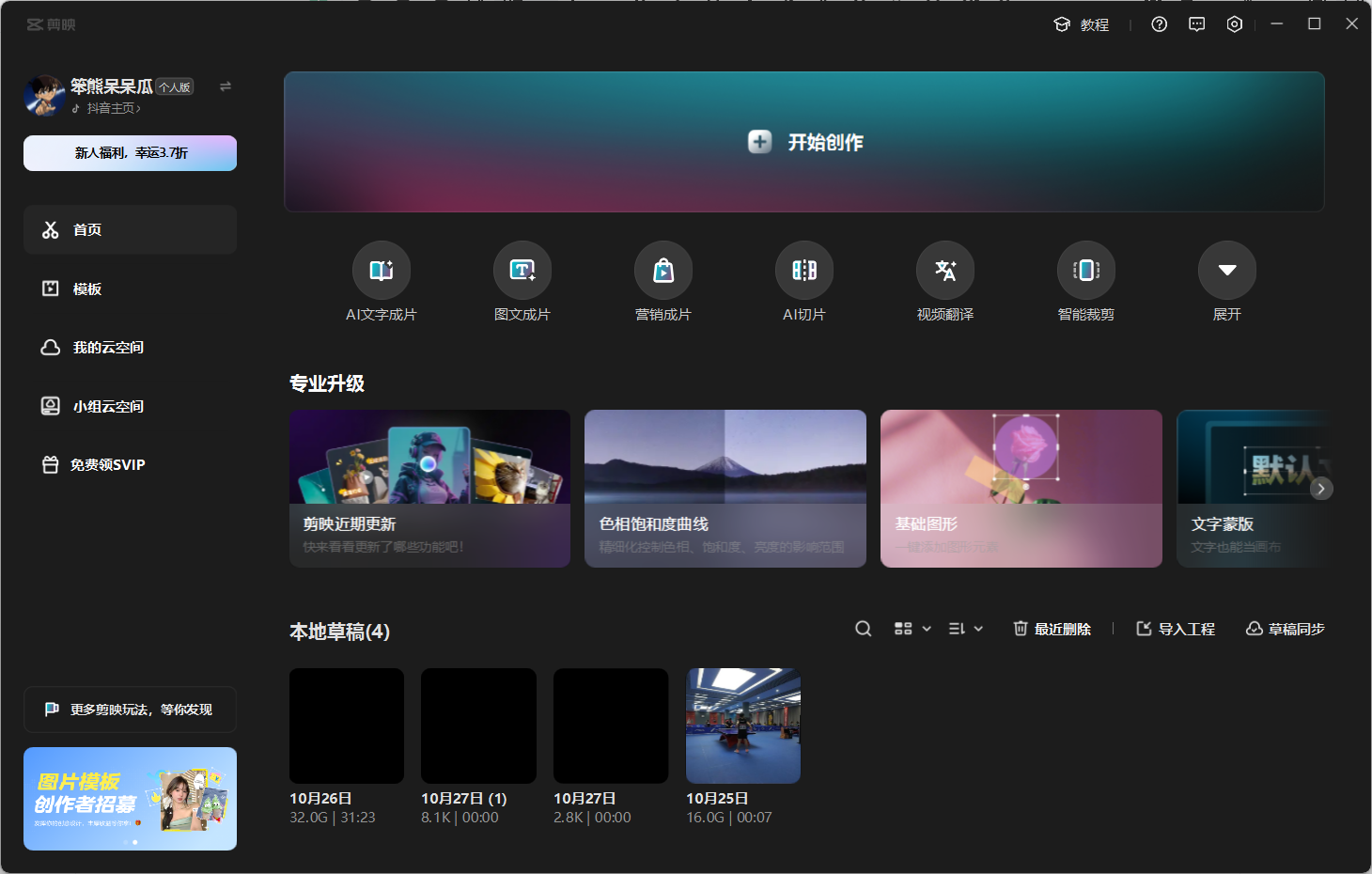Viewport: 1372px width, 874px height.
Task: Open the AI文字成片 tool
Action: click(x=381, y=271)
